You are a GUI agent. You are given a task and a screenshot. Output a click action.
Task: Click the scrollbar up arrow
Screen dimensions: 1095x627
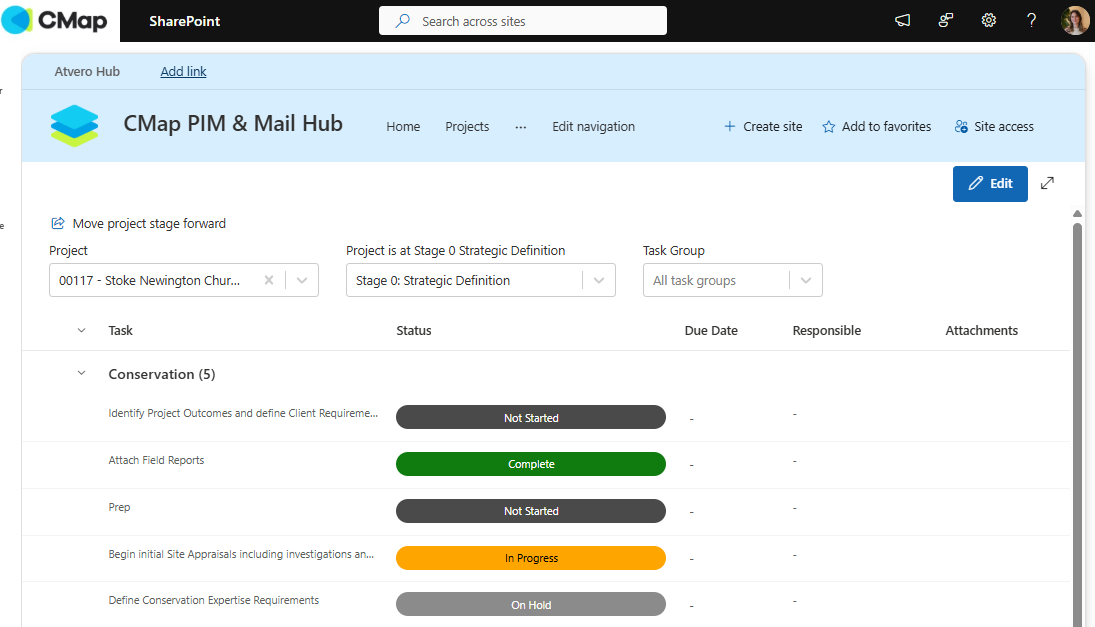point(1077,214)
